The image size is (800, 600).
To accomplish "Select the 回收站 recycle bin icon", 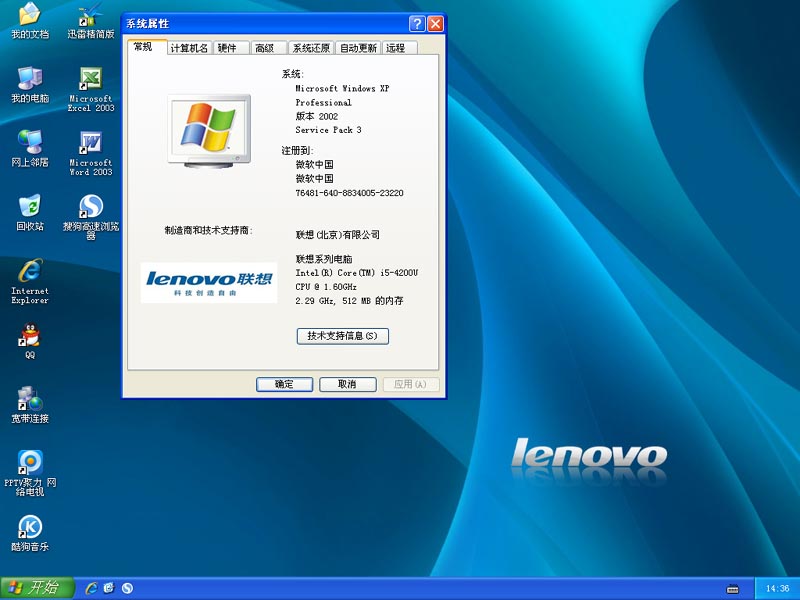I will 30,213.
